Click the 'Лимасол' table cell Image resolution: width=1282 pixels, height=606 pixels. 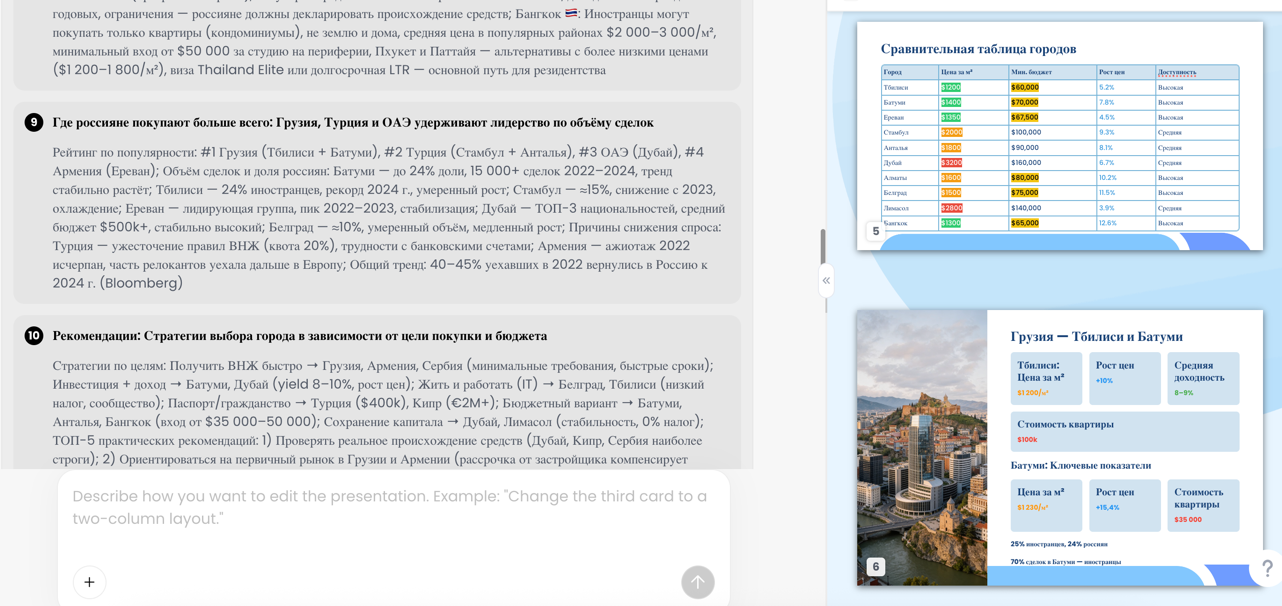(909, 208)
